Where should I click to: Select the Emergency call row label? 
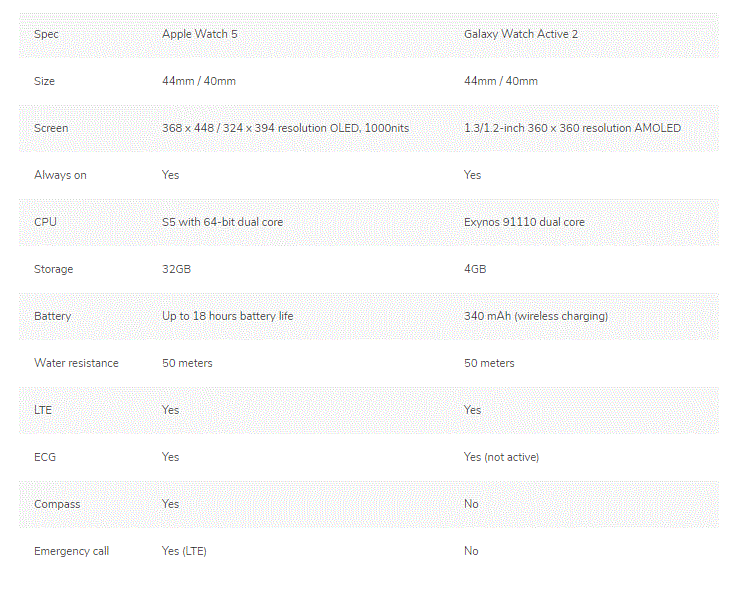click(x=71, y=551)
